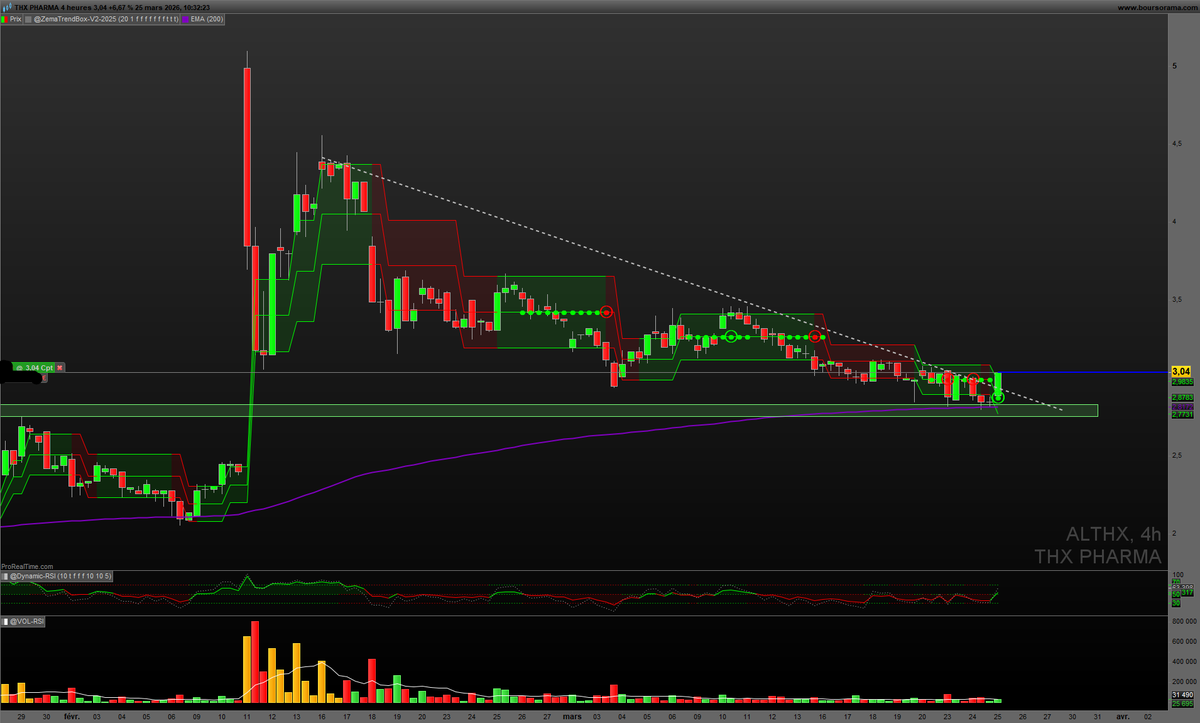The height and width of the screenshot is (723, 1200).
Task: Open the @Dynamic-RSI indicator label
Action: click(57, 576)
